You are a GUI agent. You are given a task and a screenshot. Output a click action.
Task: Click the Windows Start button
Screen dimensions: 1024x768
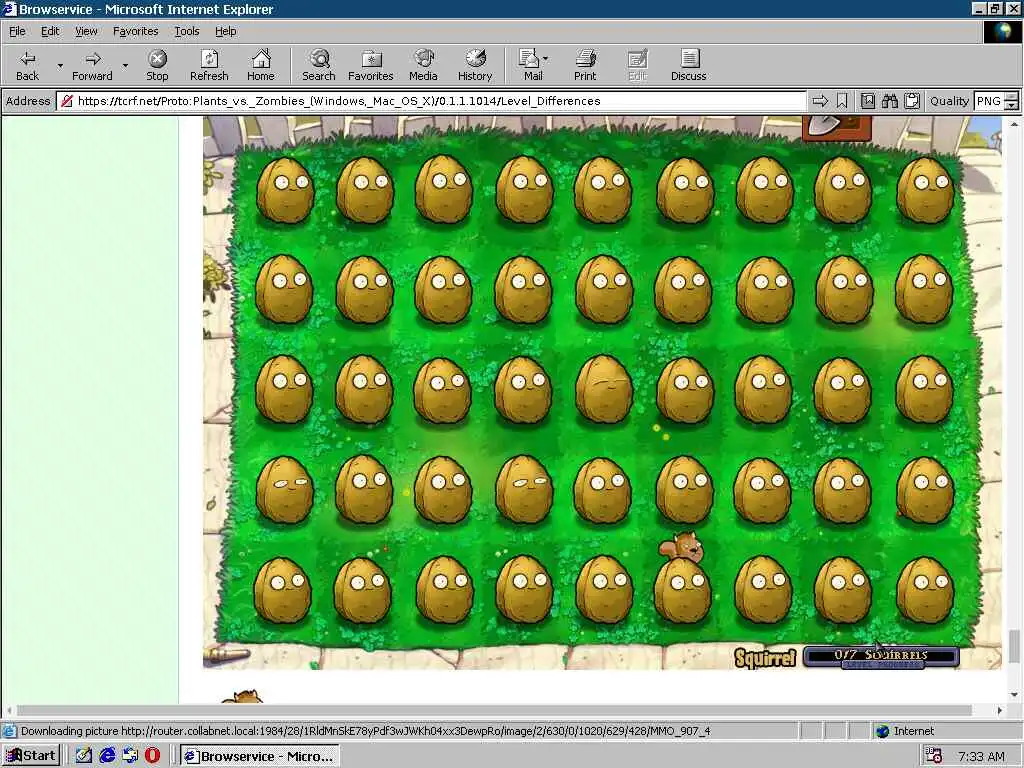[x=31, y=756]
